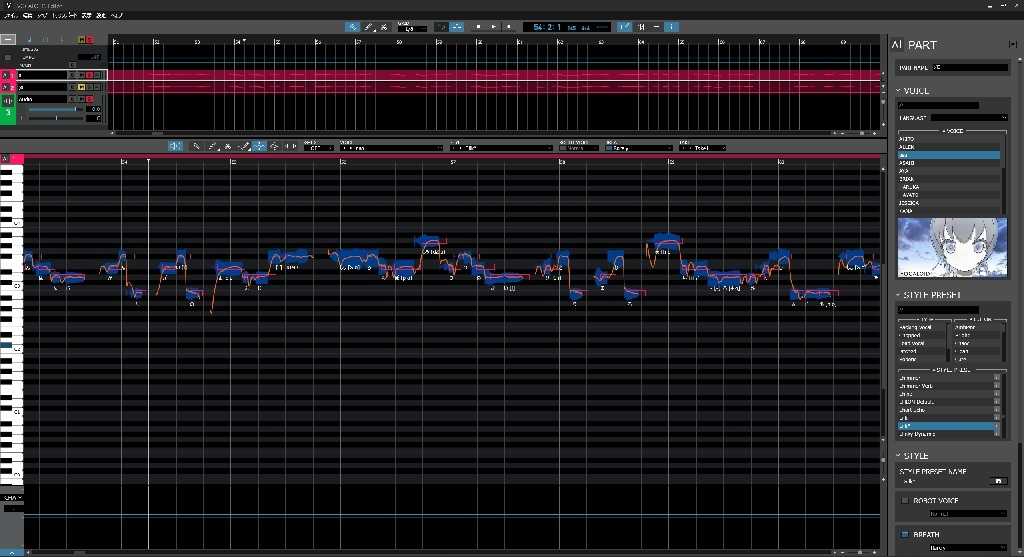1024x557 pixels.
Task: Toggle the red solo button on track 1
Action: [x=89, y=75]
